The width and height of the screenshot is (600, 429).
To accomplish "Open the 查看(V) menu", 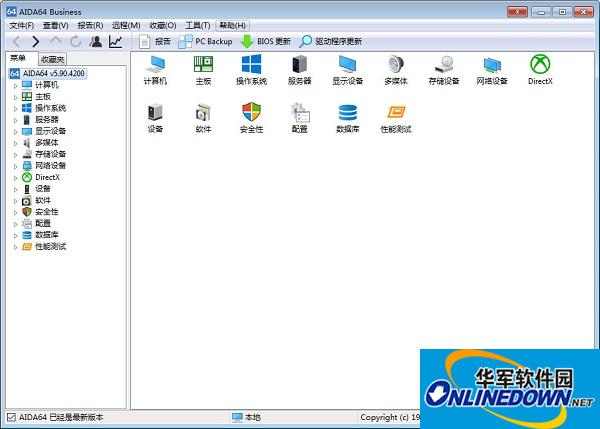I will coord(55,26).
